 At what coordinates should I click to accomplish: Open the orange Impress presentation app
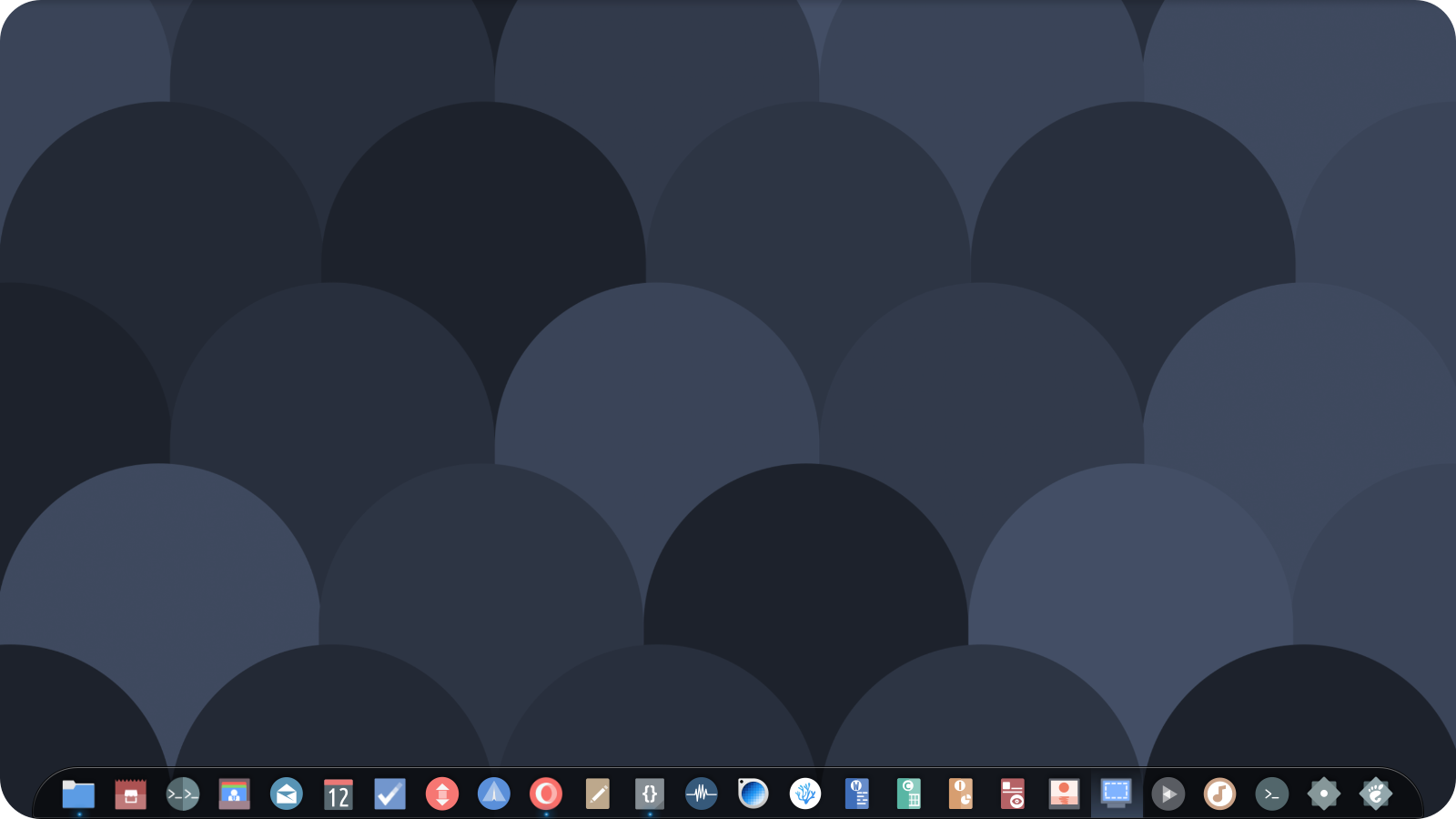(960, 794)
